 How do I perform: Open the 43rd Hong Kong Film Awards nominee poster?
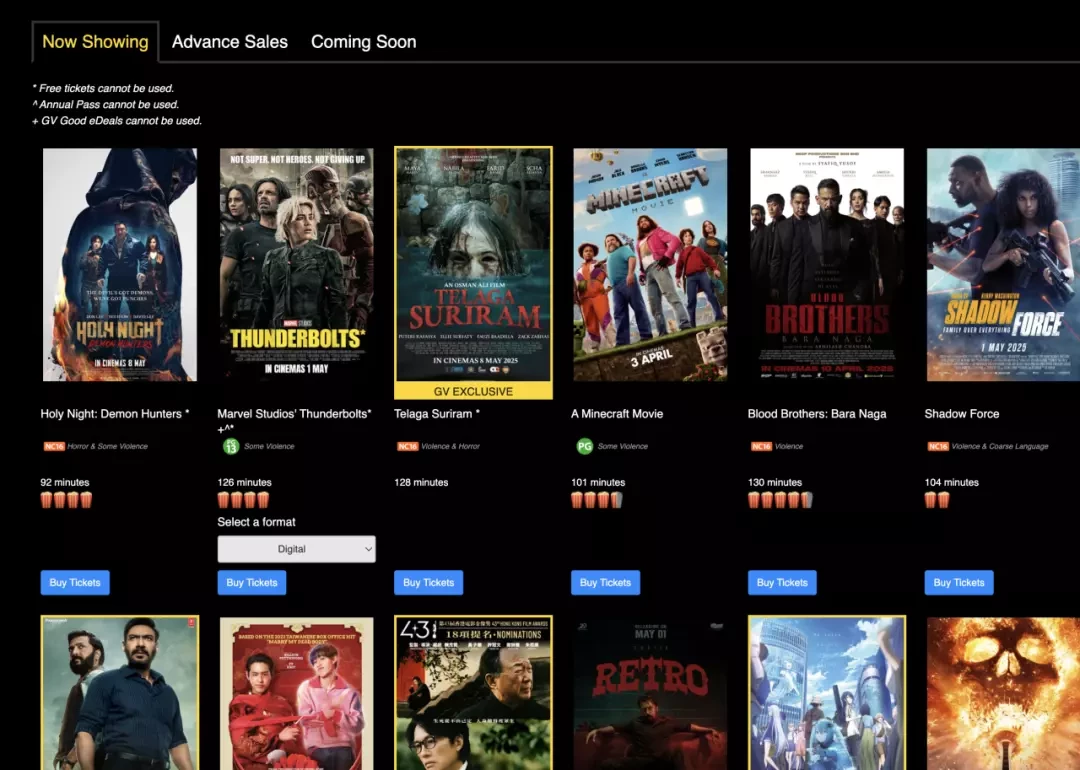coord(473,694)
